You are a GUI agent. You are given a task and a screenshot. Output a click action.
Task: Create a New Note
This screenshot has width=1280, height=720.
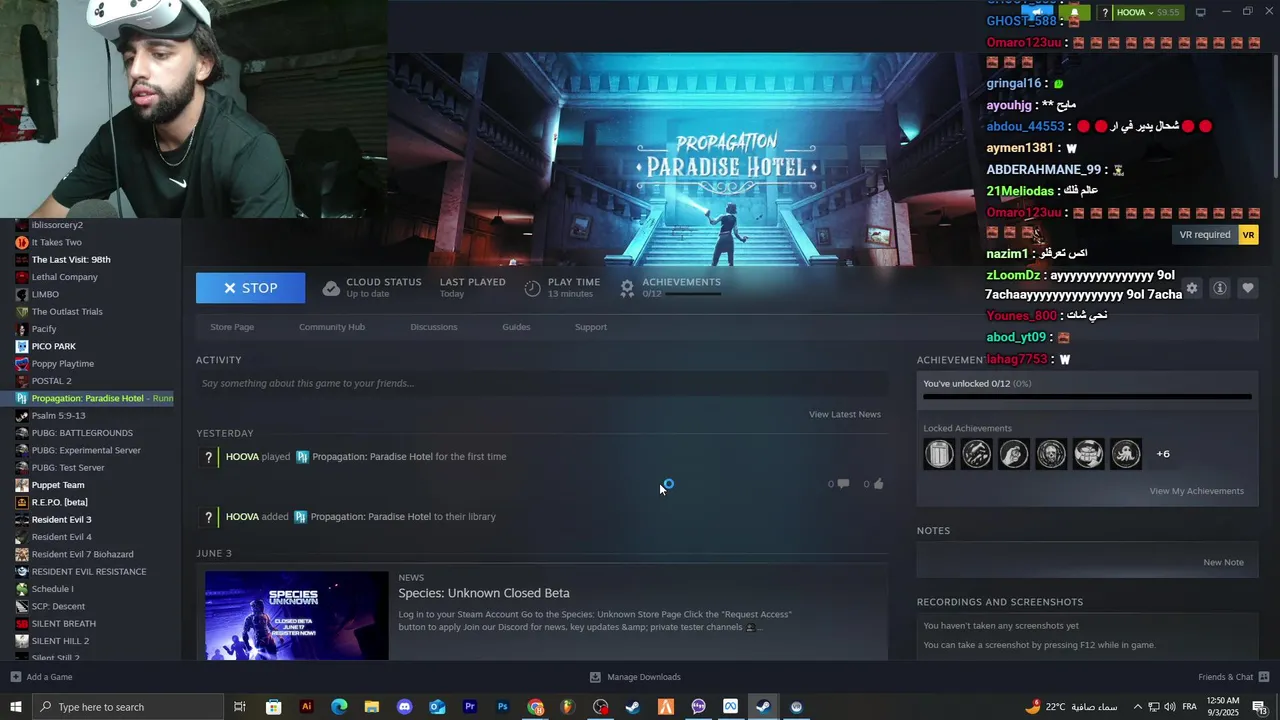(1224, 562)
